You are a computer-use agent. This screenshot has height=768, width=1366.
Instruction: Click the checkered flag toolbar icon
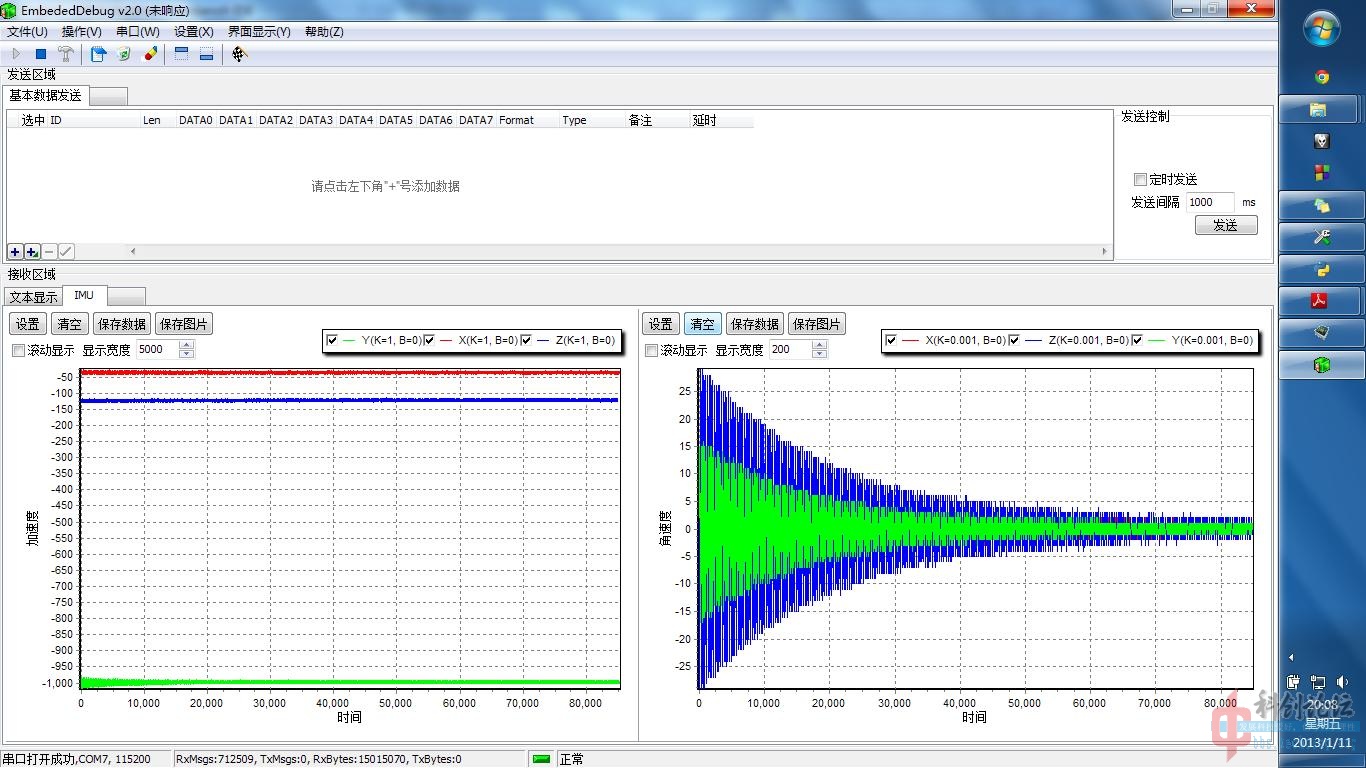238,54
